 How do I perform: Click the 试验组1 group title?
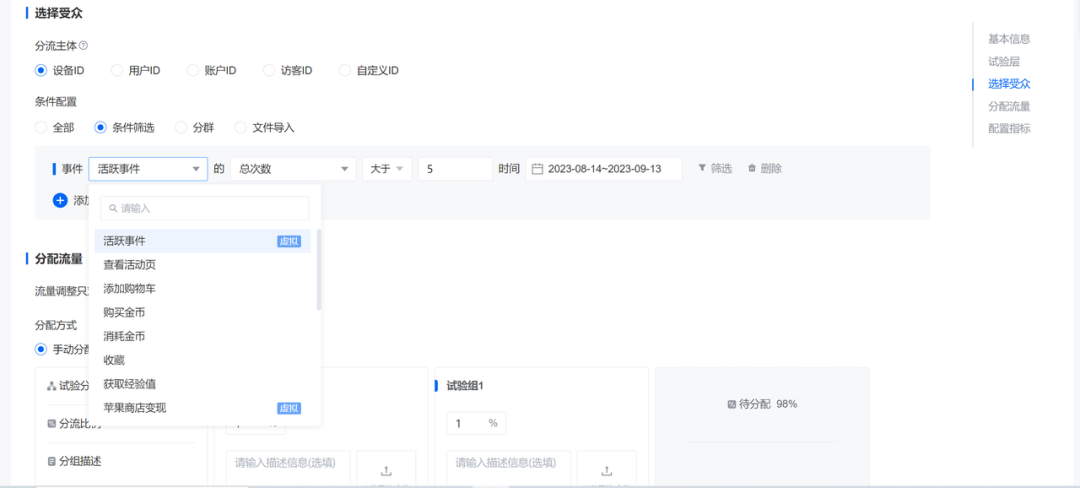465,386
